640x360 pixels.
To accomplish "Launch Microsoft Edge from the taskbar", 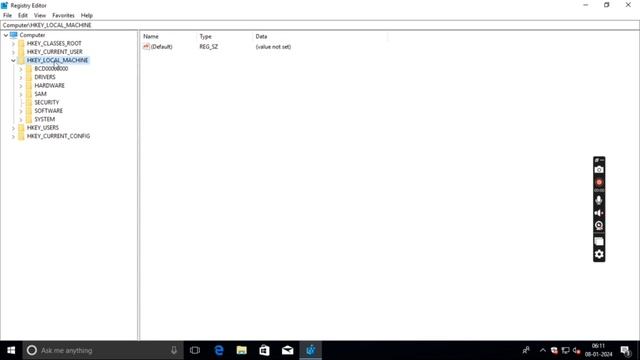I will coord(219,350).
